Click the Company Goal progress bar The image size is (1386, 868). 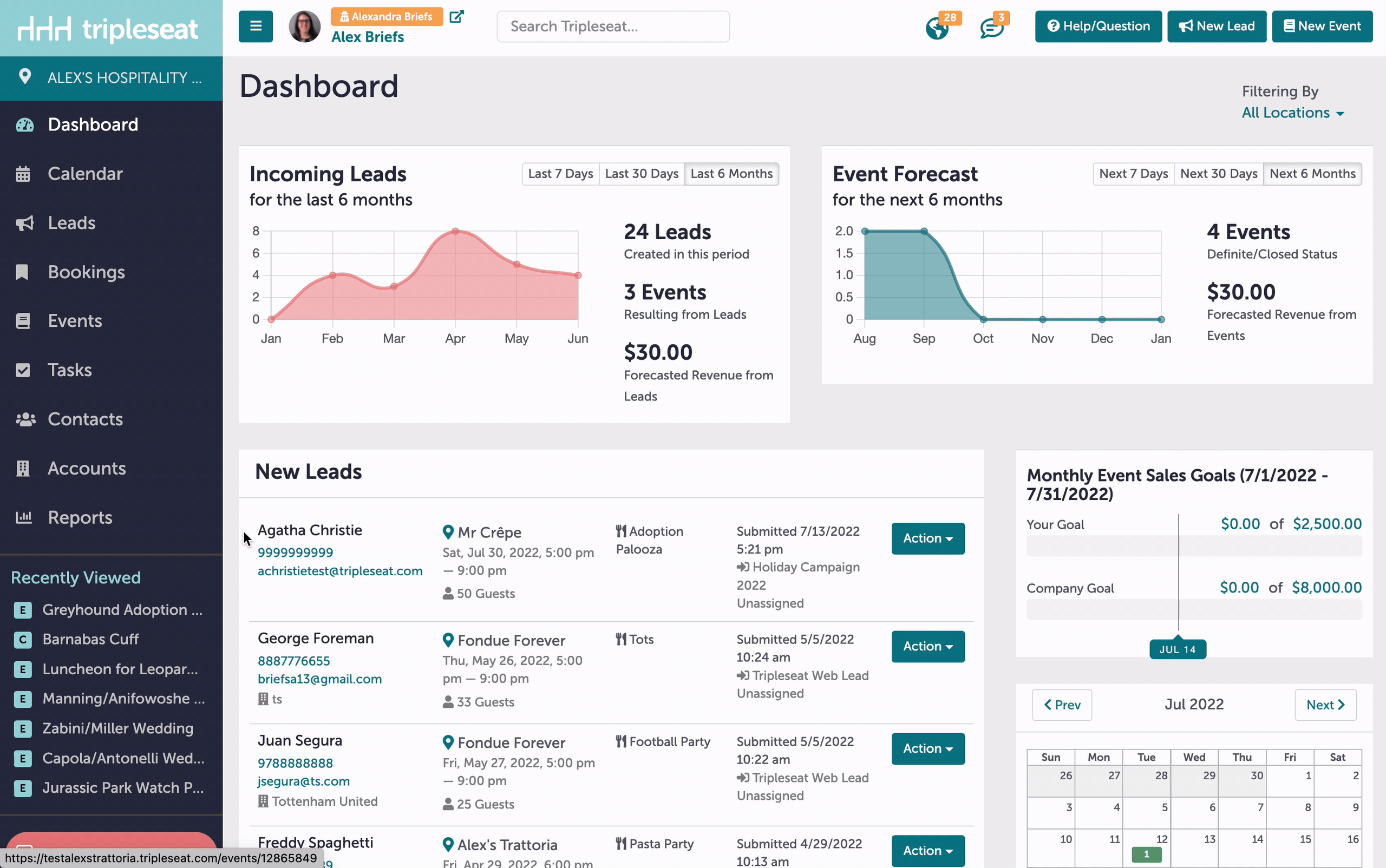(1194, 610)
